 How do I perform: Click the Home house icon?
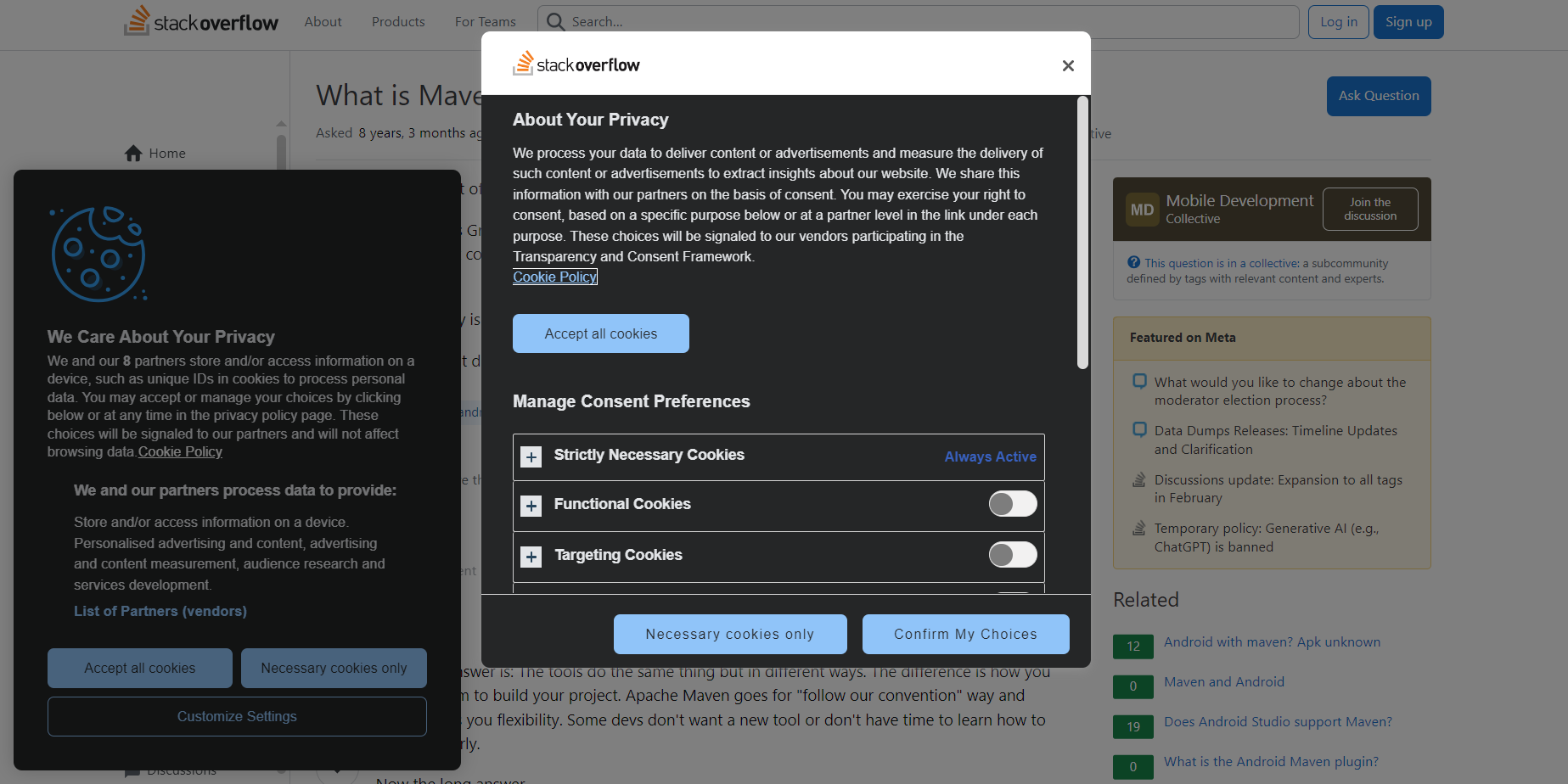133,153
